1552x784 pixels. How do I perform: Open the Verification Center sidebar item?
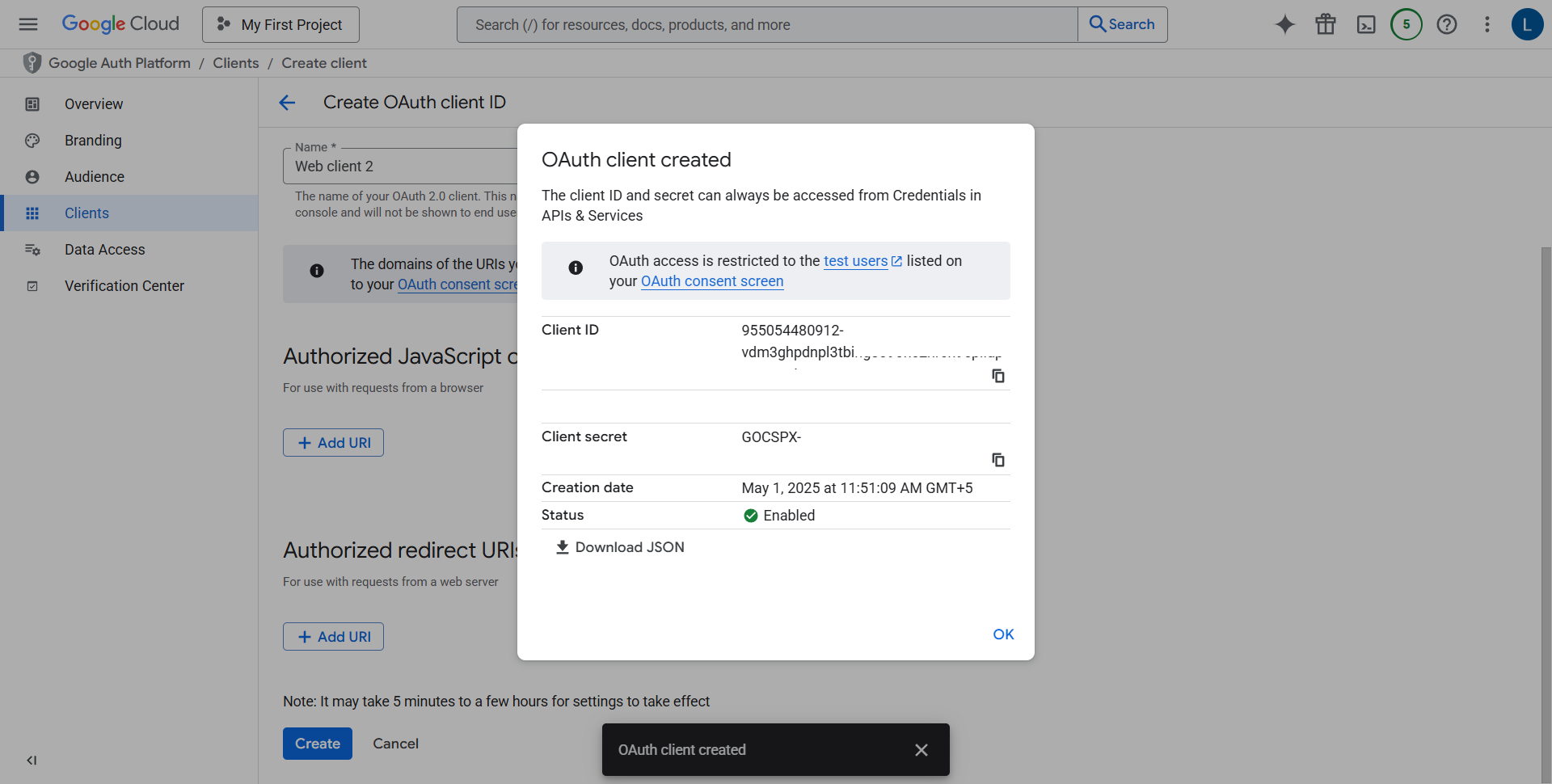(x=129, y=285)
